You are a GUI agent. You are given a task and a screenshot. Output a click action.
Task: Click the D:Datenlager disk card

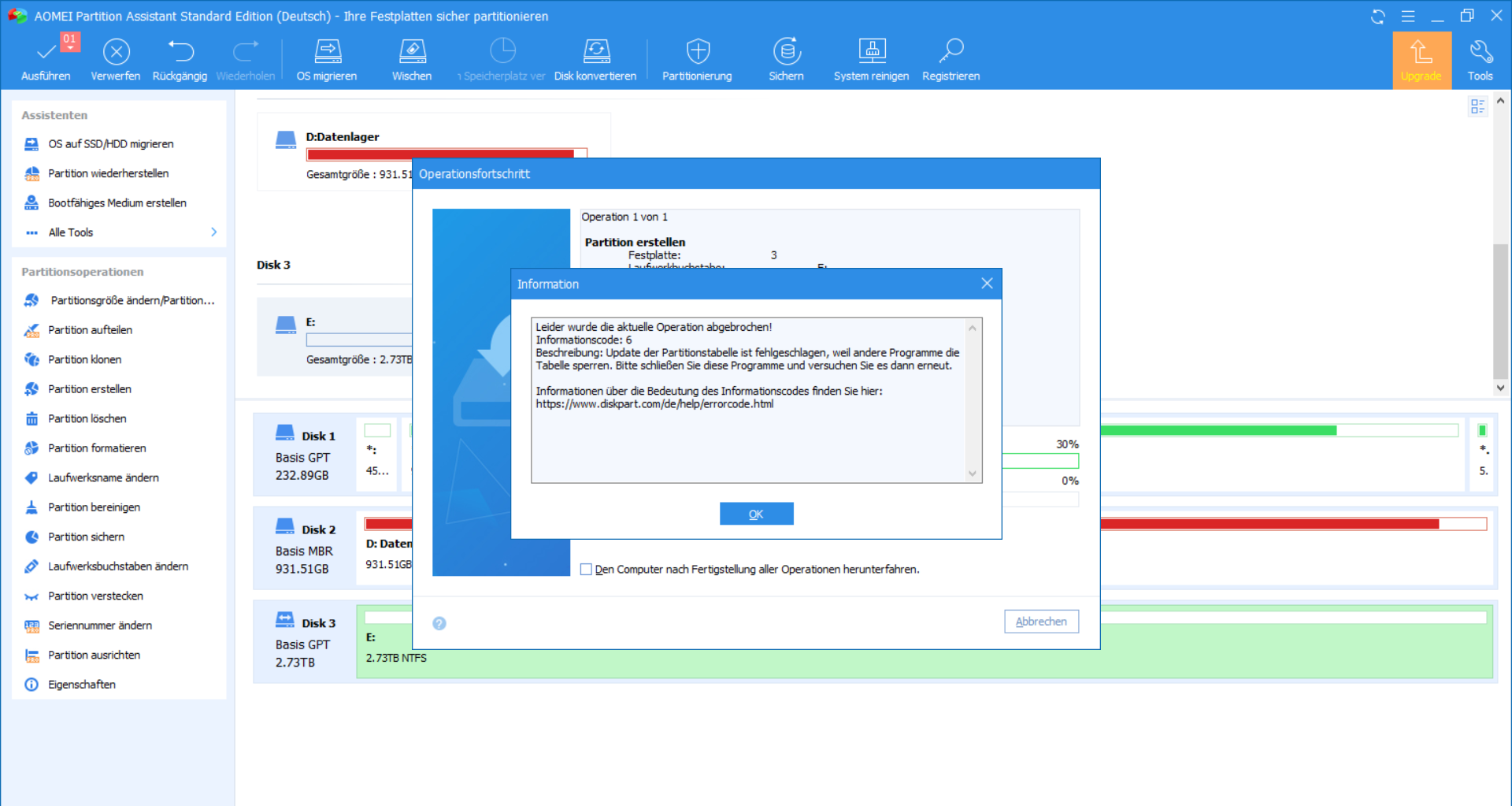(x=434, y=152)
